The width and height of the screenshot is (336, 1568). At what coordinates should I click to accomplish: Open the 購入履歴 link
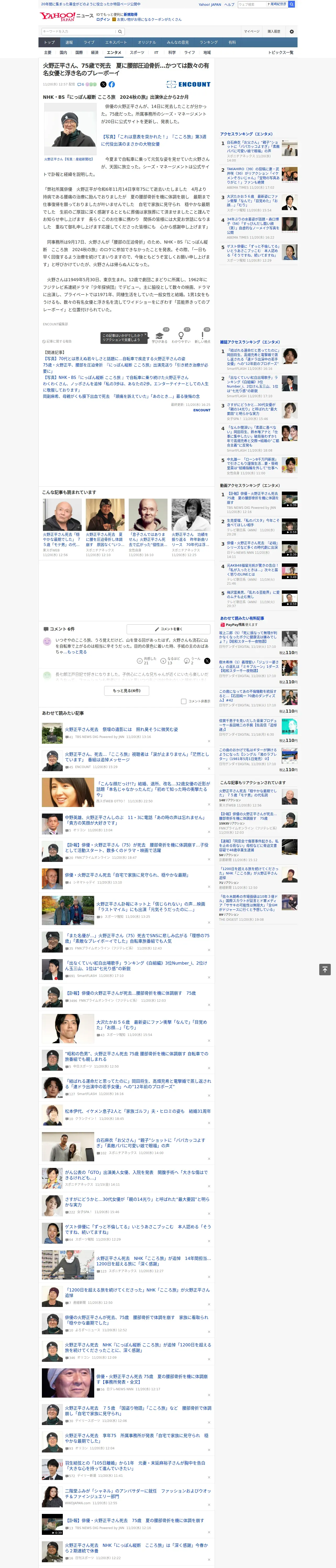(274, 32)
